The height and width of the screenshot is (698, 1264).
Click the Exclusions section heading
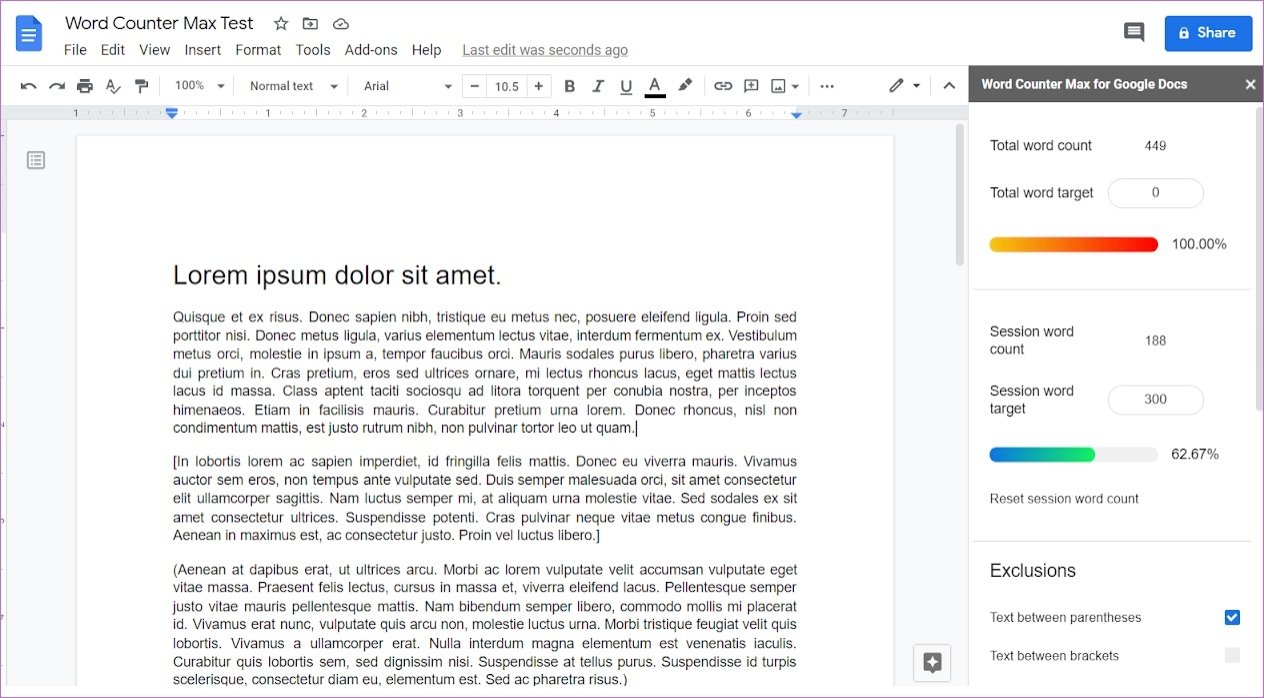coord(1033,571)
